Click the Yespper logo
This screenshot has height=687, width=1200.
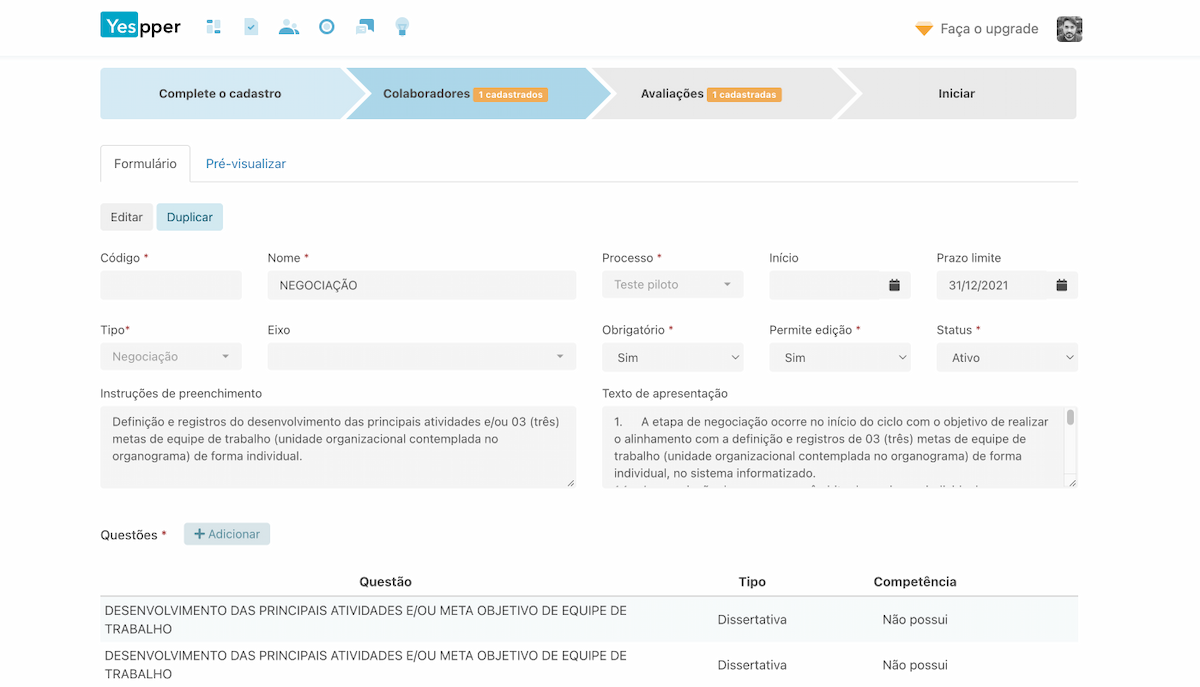pos(140,26)
